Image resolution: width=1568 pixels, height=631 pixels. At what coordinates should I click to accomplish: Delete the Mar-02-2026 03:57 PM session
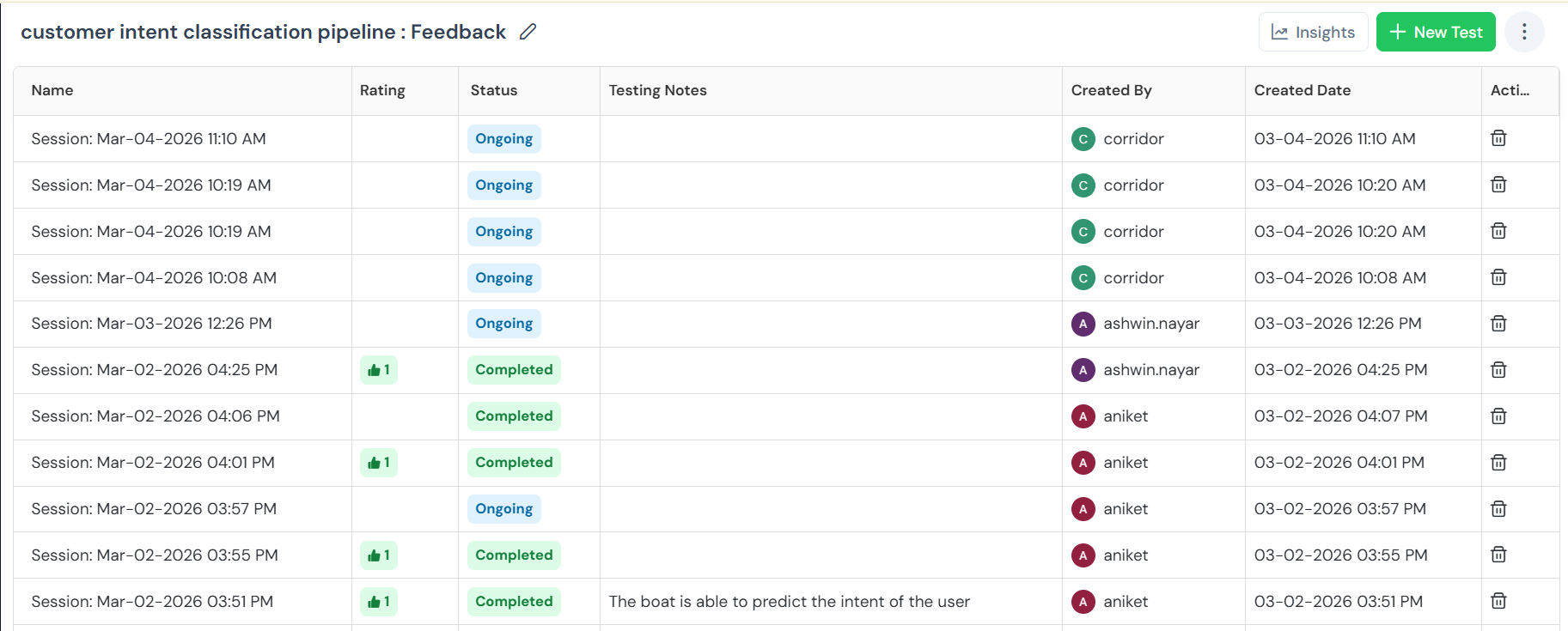(1498, 509)
